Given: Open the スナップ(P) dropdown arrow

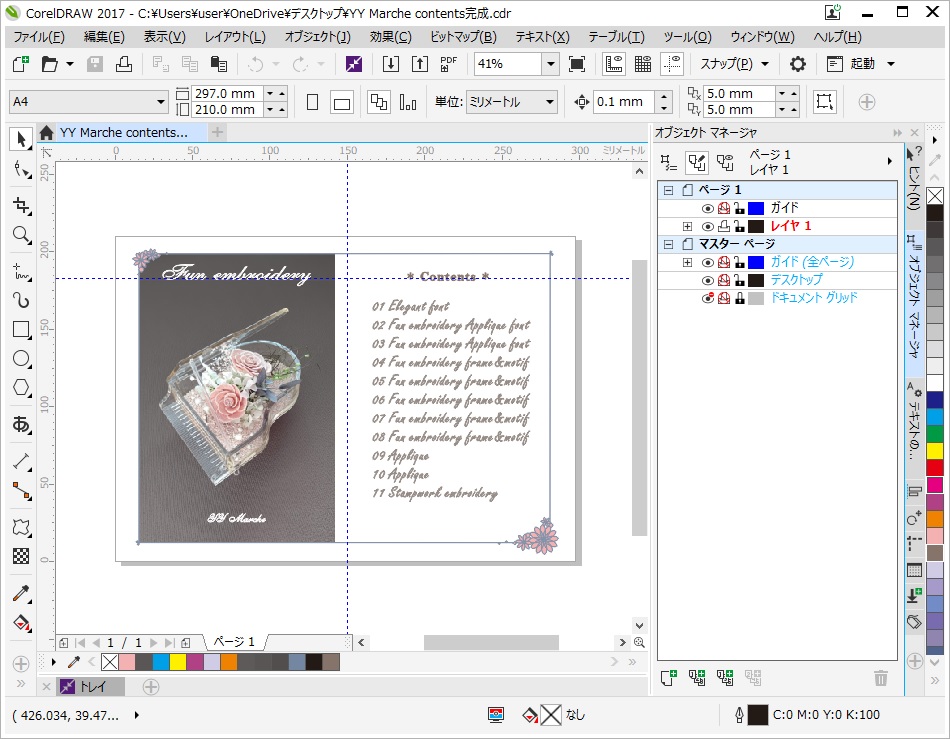Looking at the screenshot, I should point(765,64).
